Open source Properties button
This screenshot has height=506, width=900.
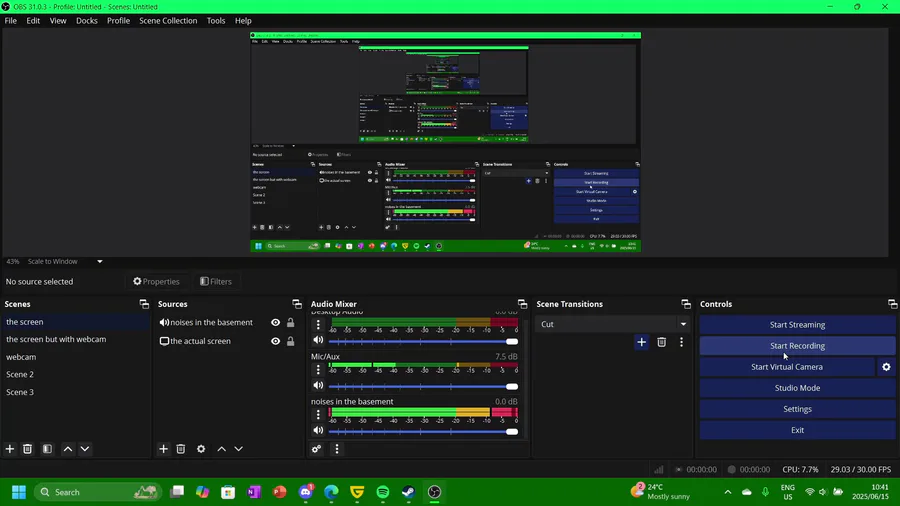(x=156, y=282)
